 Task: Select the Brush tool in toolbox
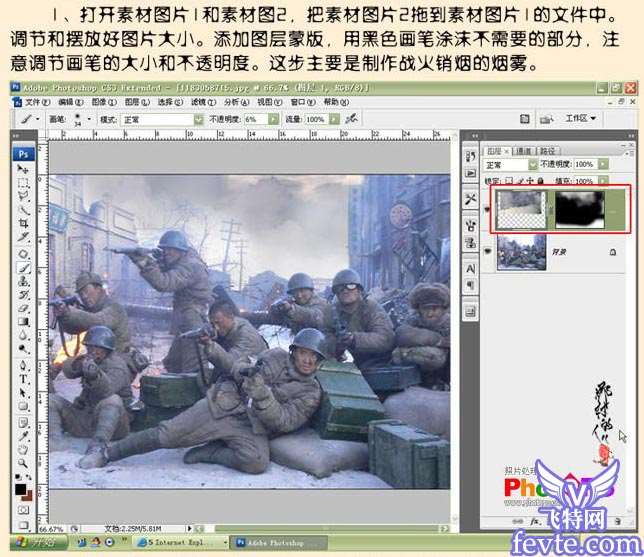pos(23,268)
